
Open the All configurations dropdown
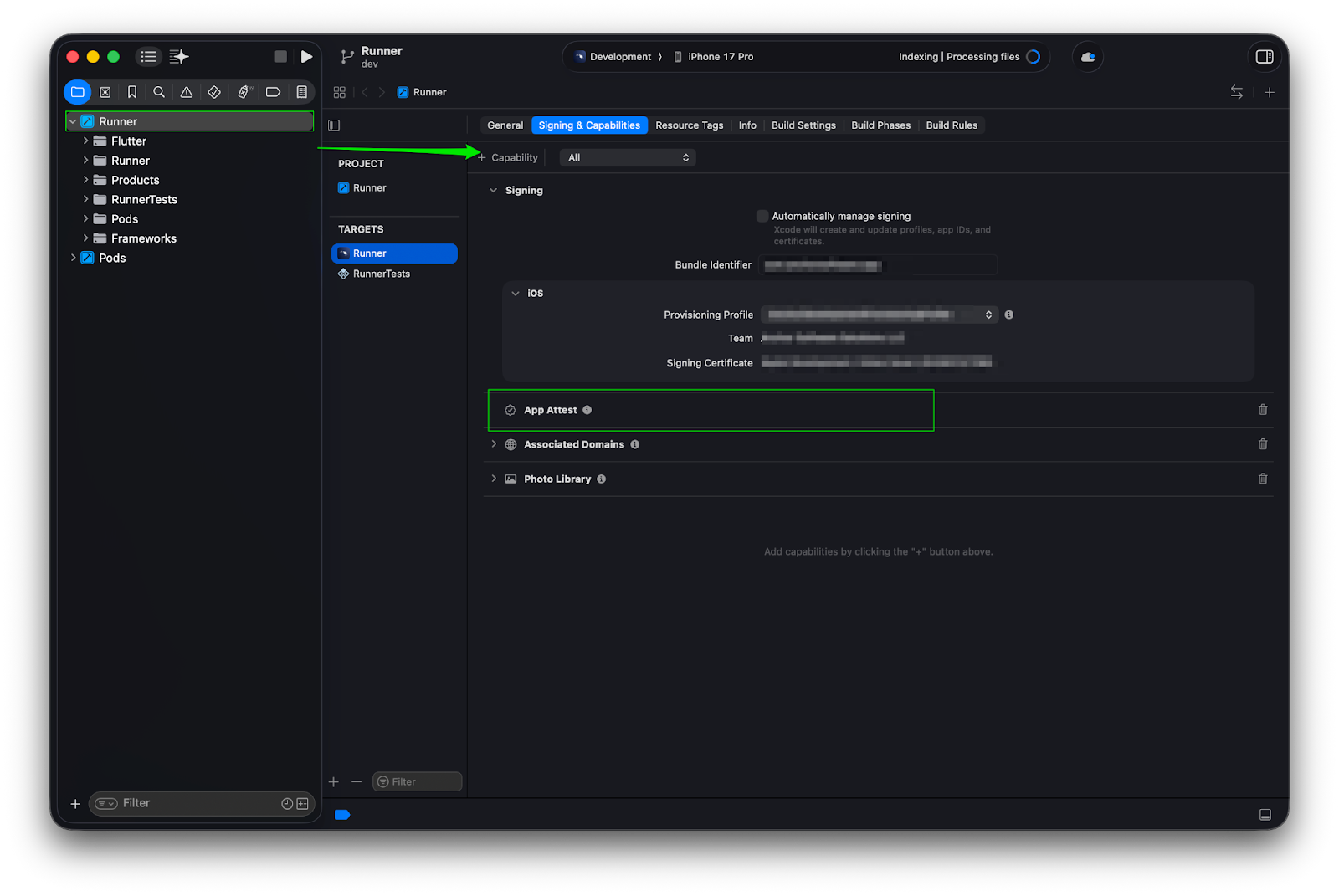pyautogui.click(x=628, y=157)
